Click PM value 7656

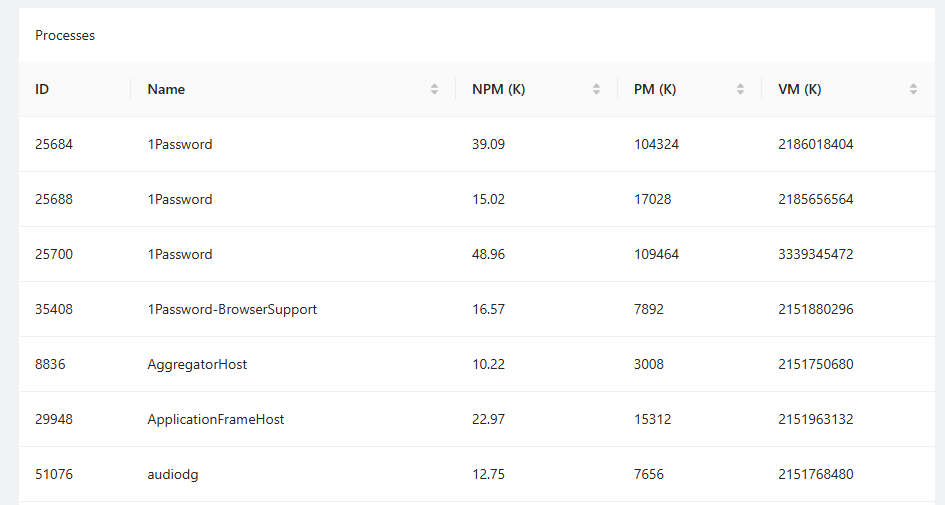pos(648,474)
